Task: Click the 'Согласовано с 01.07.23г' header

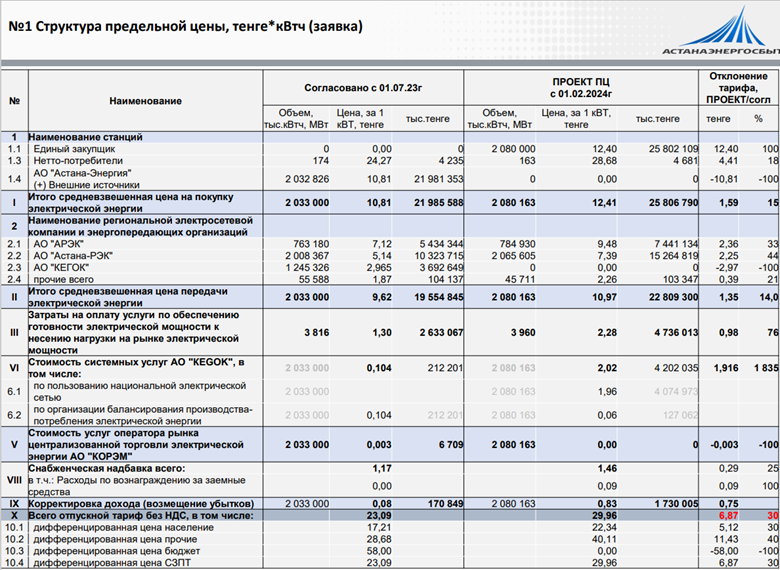Action: (x=363, y=88)
